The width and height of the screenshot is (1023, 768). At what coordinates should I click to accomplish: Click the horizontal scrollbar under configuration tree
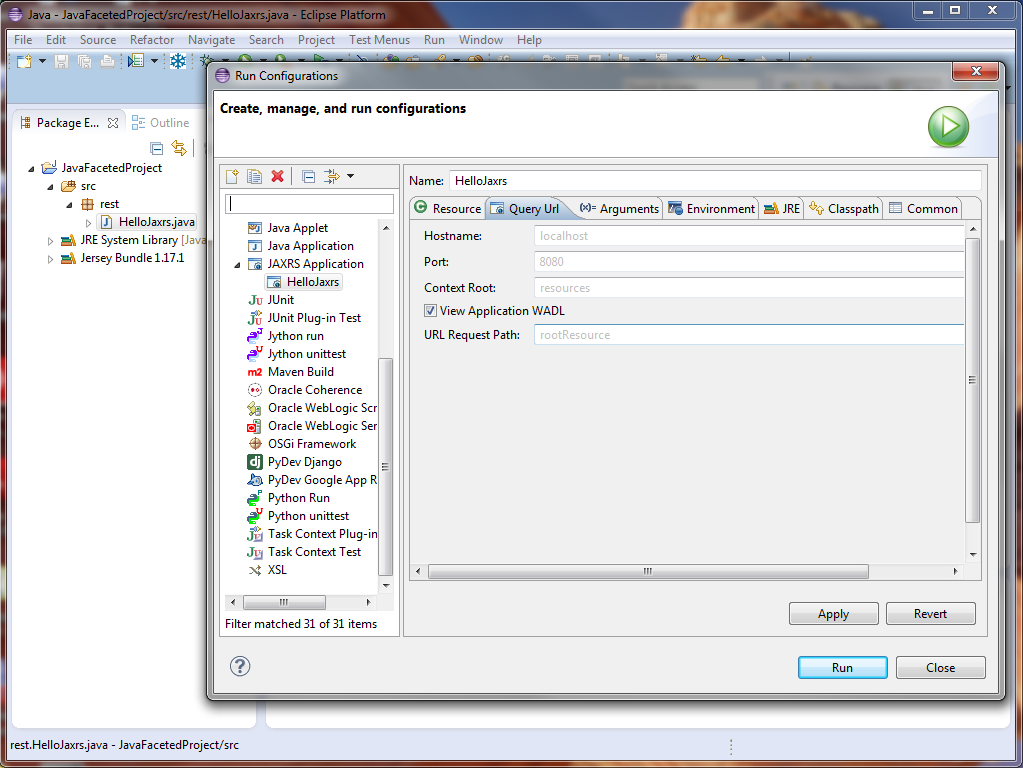tap(284, 602)
